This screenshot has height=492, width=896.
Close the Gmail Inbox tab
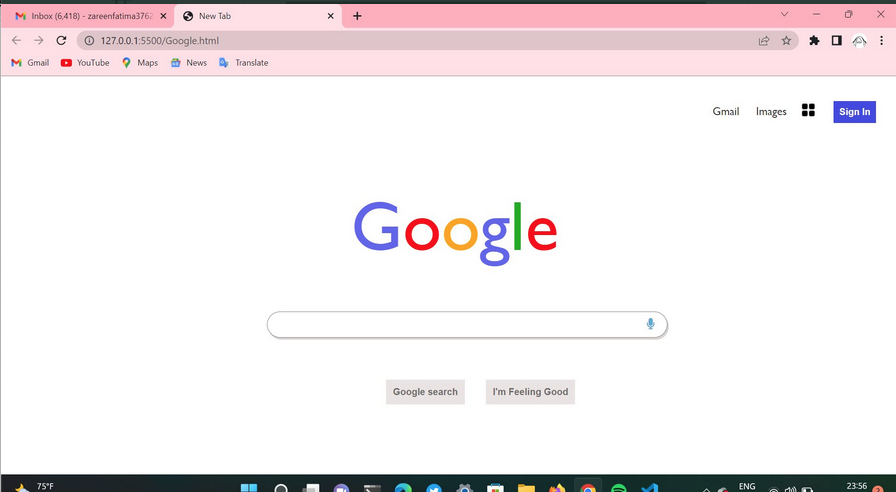(163, 16)
